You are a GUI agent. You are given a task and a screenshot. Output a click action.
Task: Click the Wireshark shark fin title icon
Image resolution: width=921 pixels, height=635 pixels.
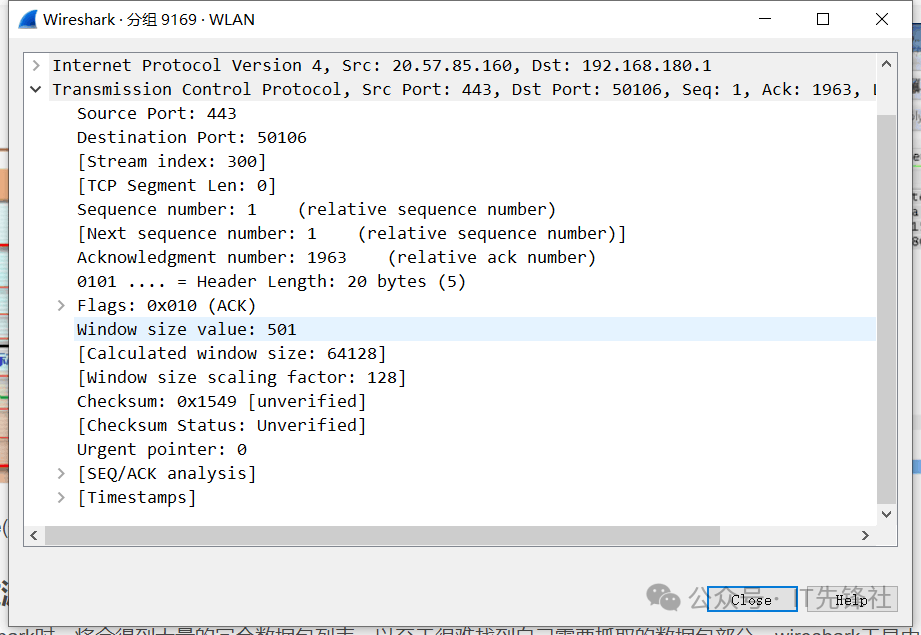pyautogui.click(x=27, y=19)
